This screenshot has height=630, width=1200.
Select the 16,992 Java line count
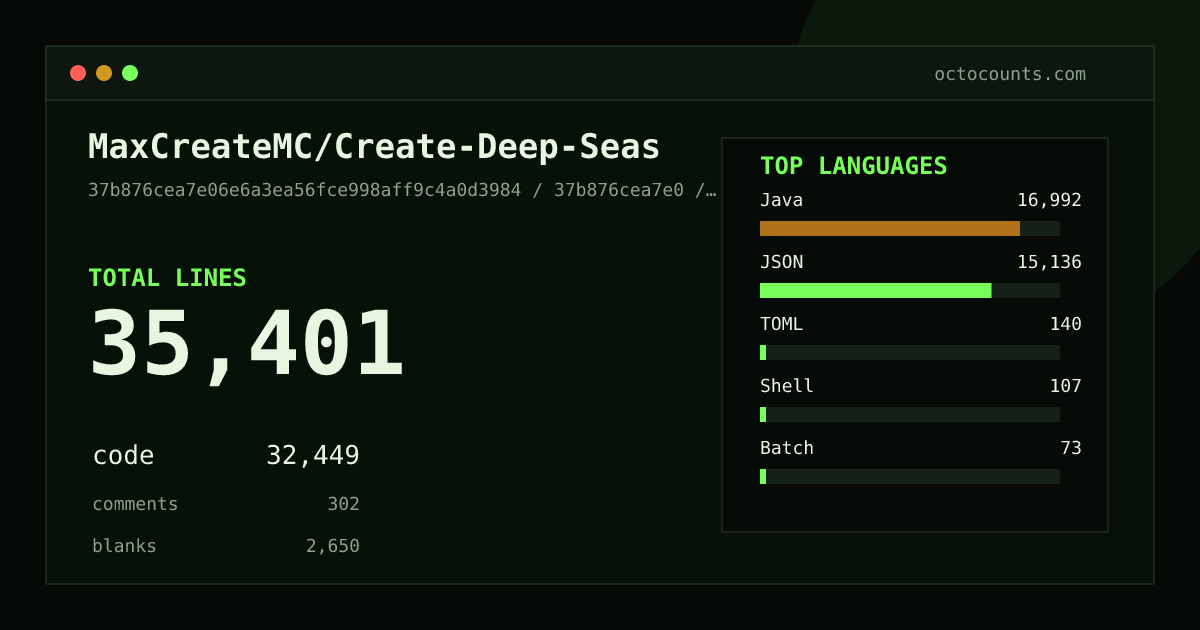[1049, 200]
